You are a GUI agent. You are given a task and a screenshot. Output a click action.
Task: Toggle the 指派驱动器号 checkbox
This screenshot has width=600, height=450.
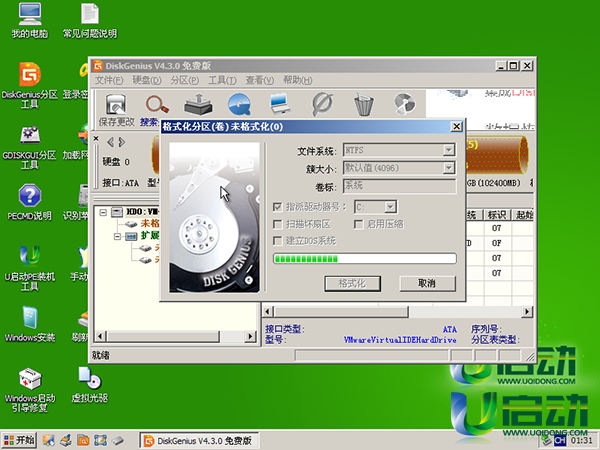point(278,207)
